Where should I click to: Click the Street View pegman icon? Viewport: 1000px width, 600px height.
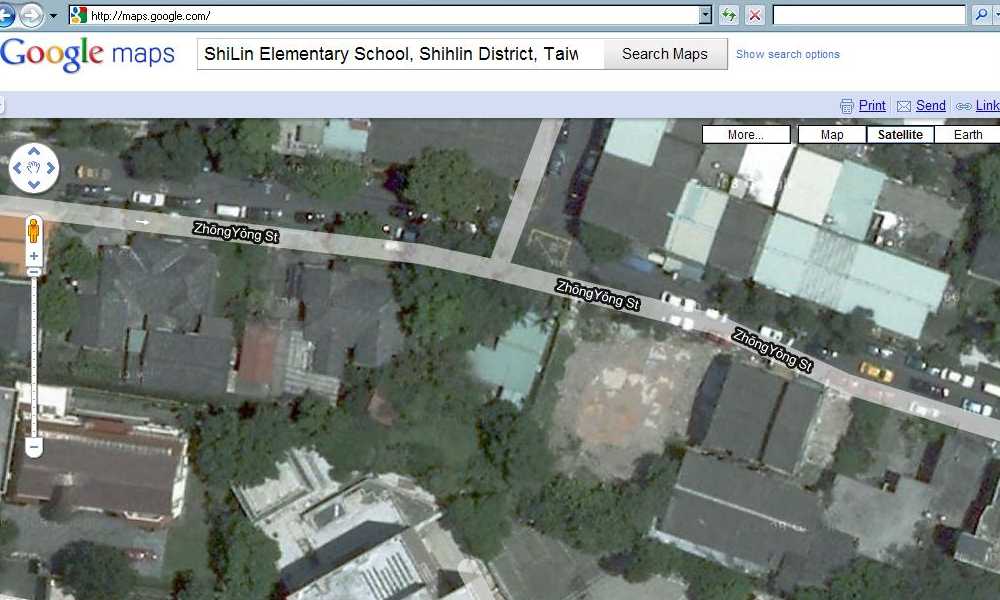tap(33, 231)
